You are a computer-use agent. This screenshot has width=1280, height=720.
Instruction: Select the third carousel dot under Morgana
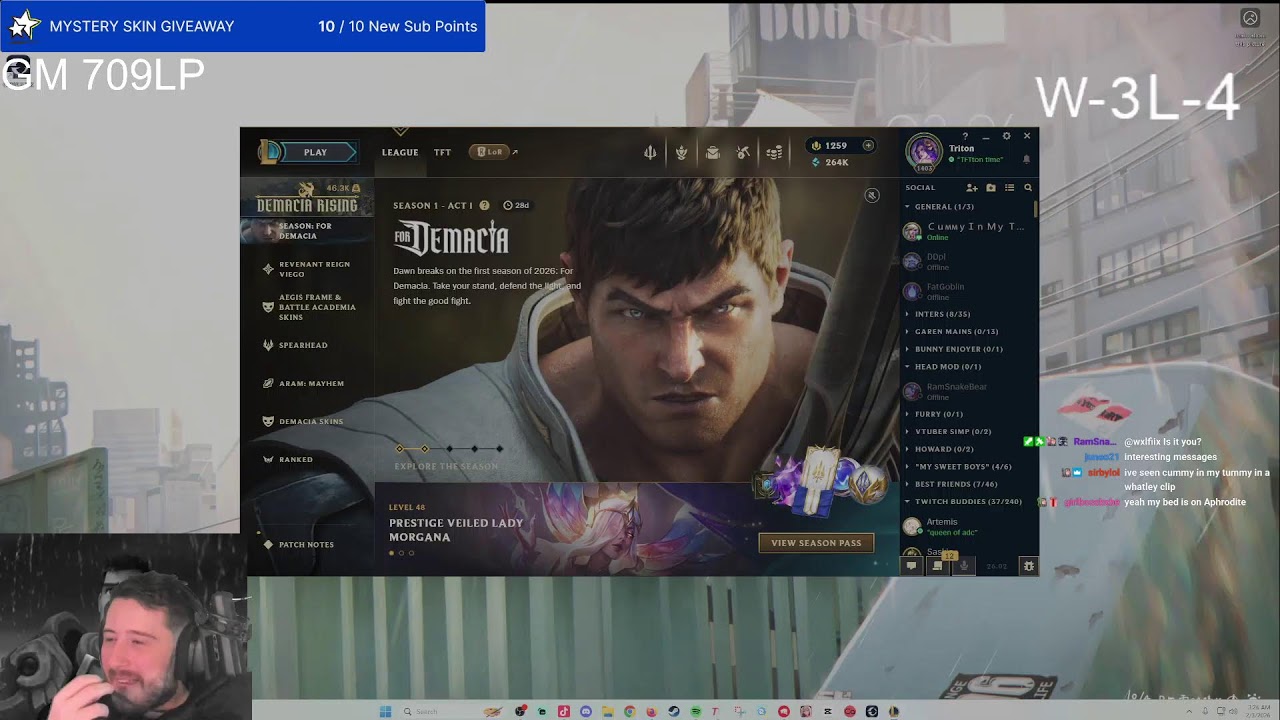click(411, 553)
